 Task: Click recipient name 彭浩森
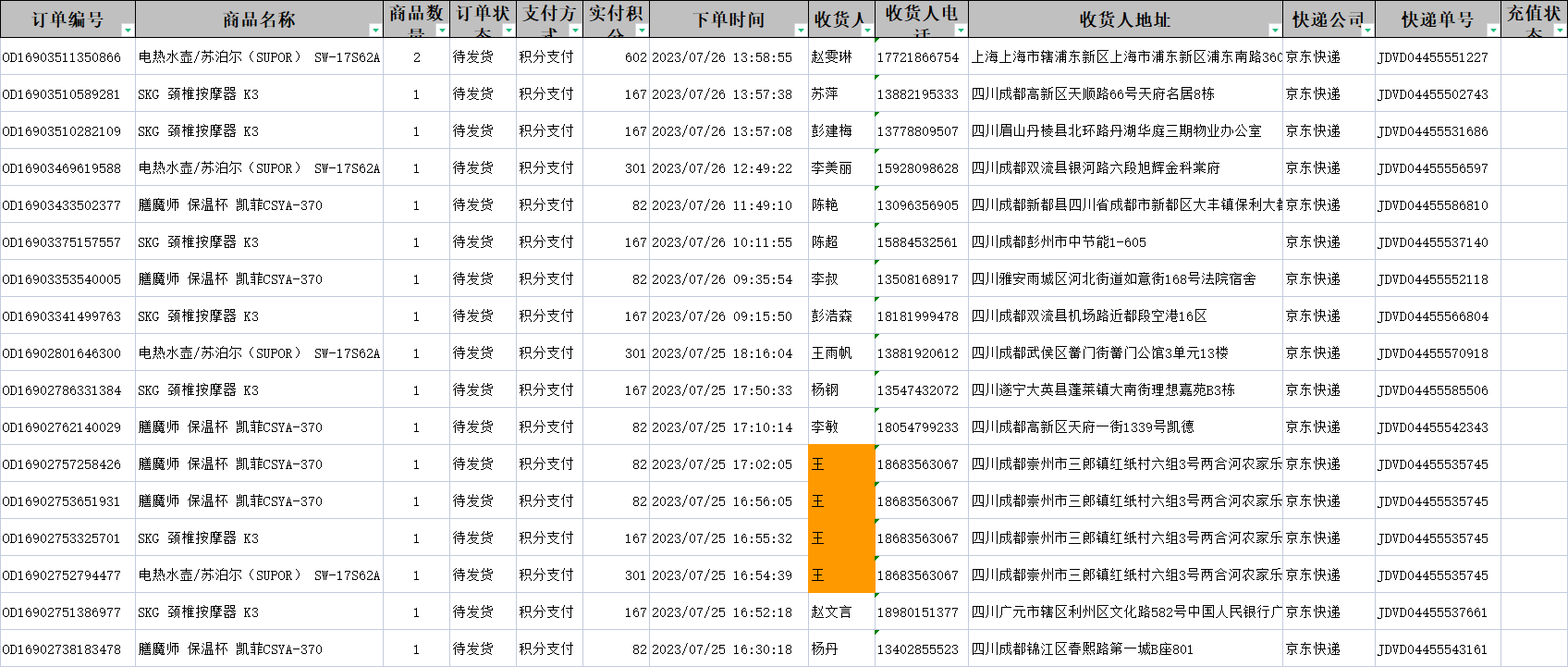(832, 316)
